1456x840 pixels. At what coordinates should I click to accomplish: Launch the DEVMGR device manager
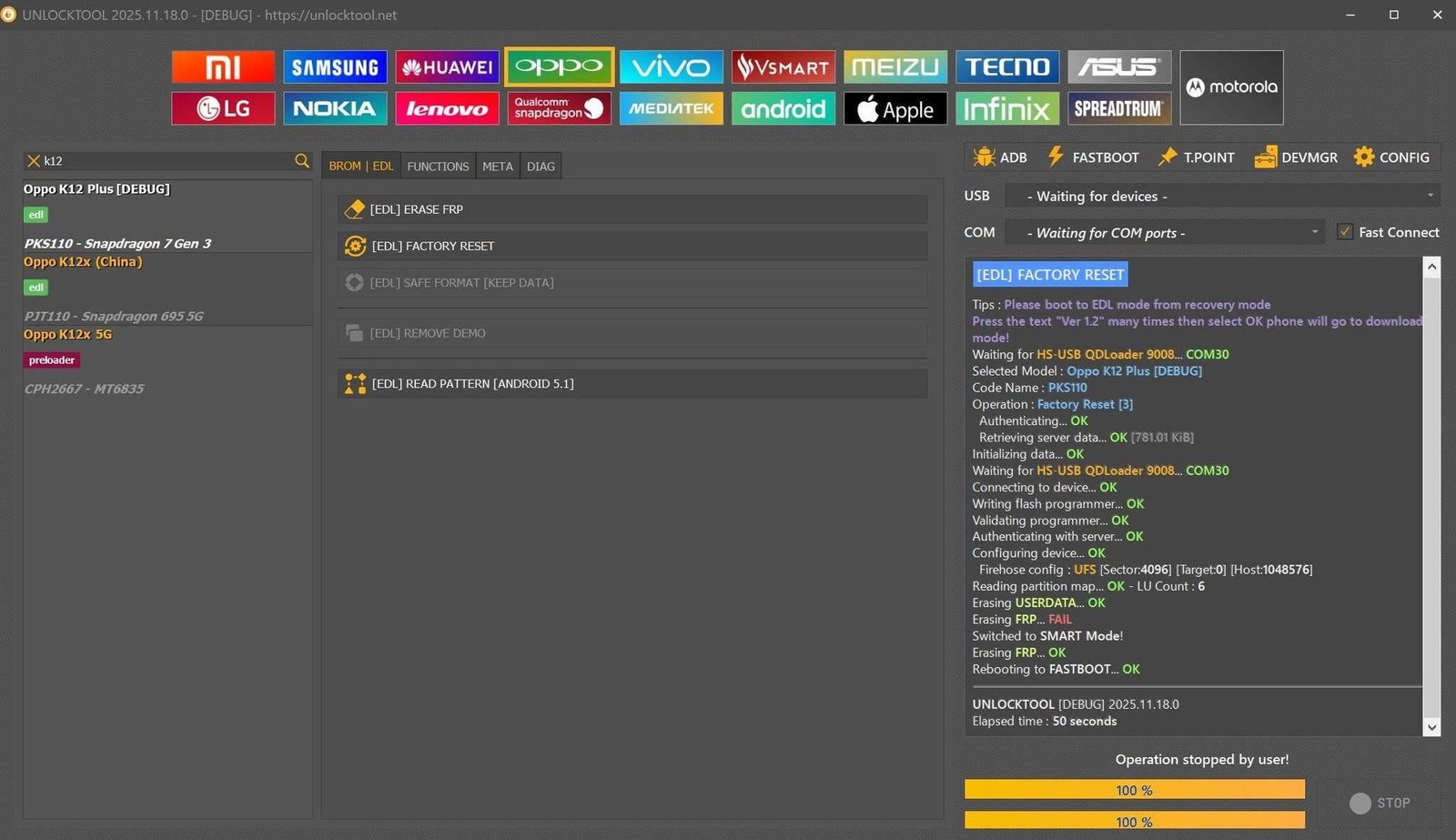(x=1296, y=157)
